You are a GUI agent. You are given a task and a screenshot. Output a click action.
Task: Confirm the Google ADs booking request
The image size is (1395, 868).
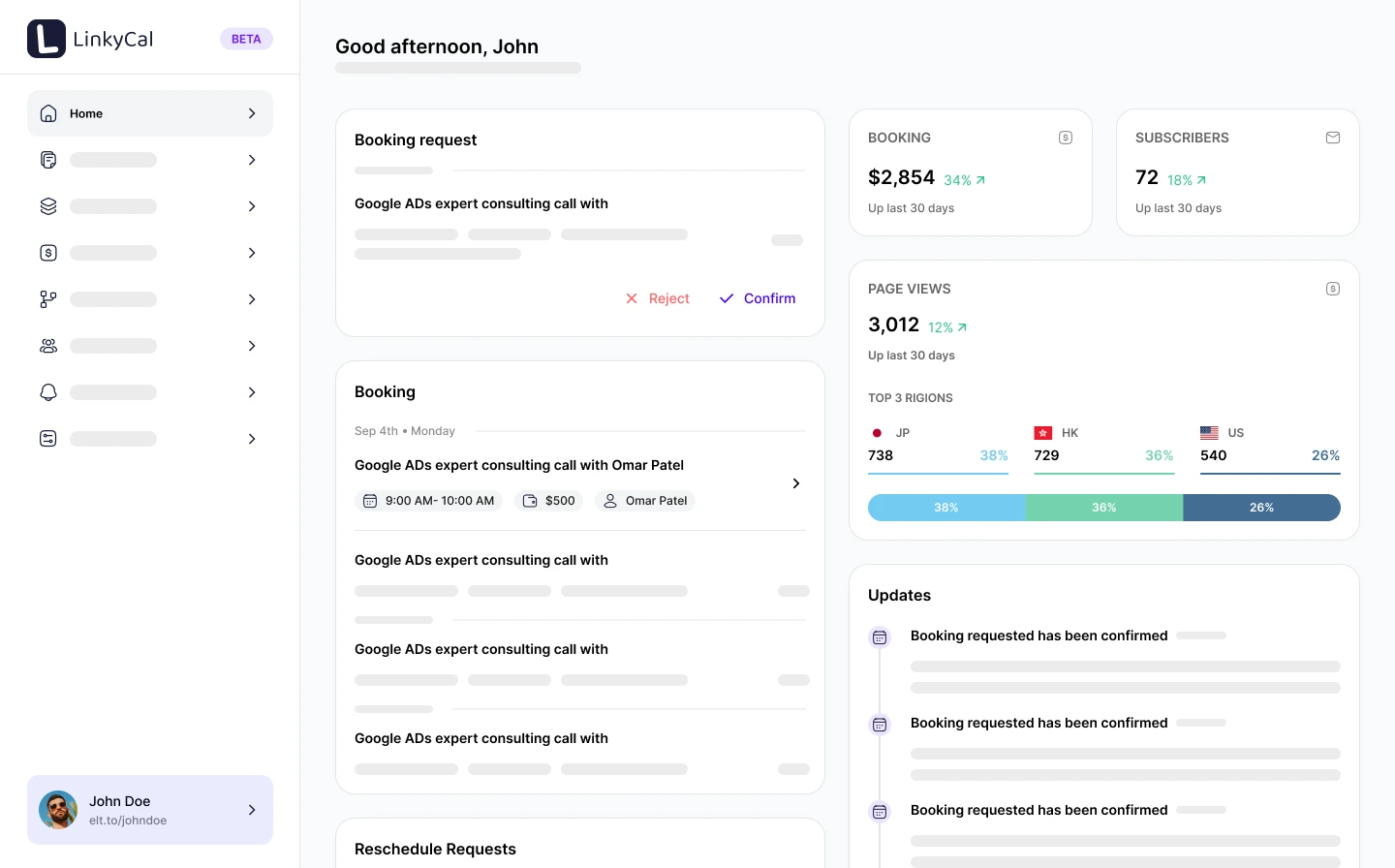[758, 298]
